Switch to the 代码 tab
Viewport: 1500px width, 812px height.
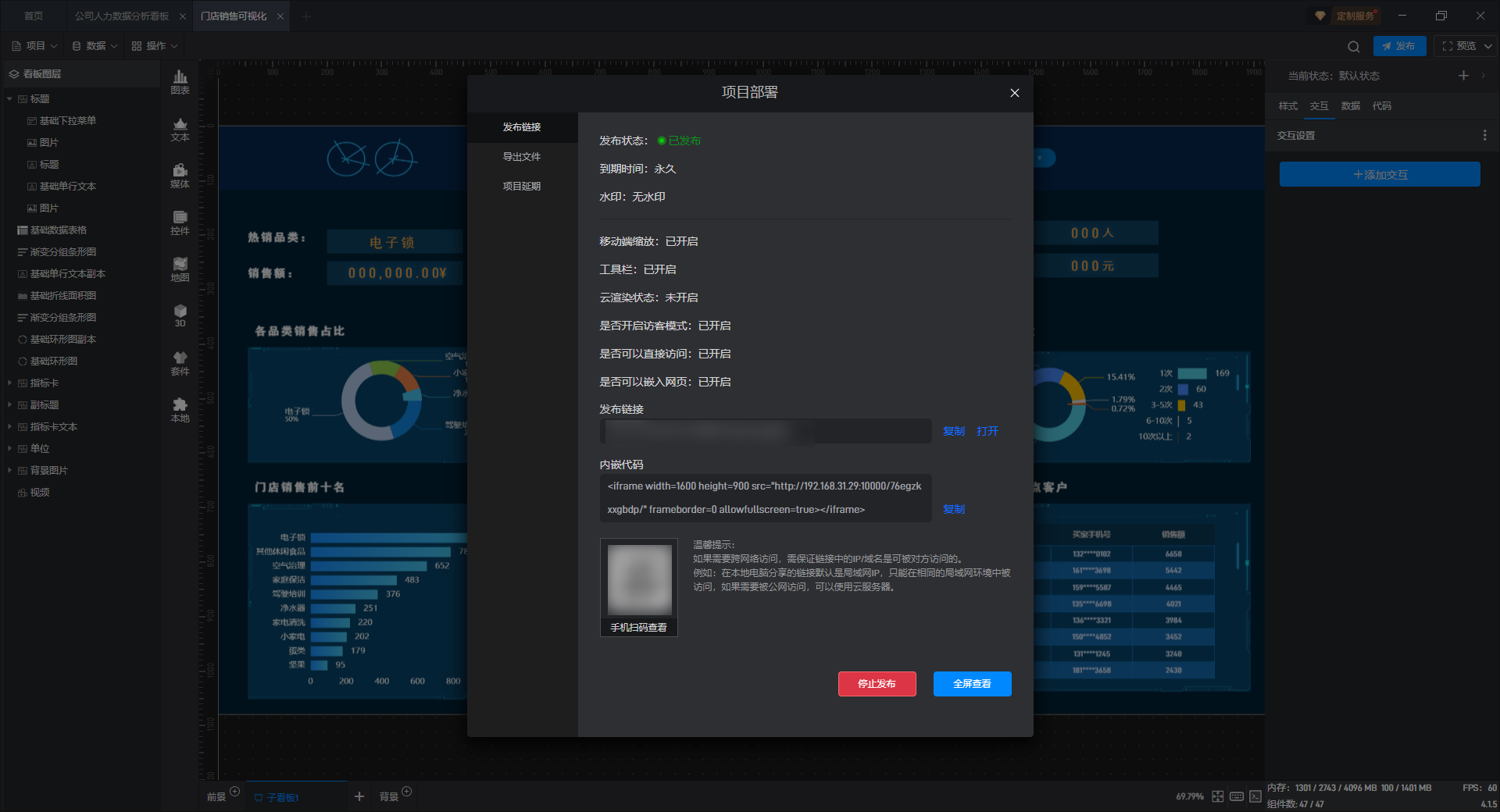[x=1381, y=106]
